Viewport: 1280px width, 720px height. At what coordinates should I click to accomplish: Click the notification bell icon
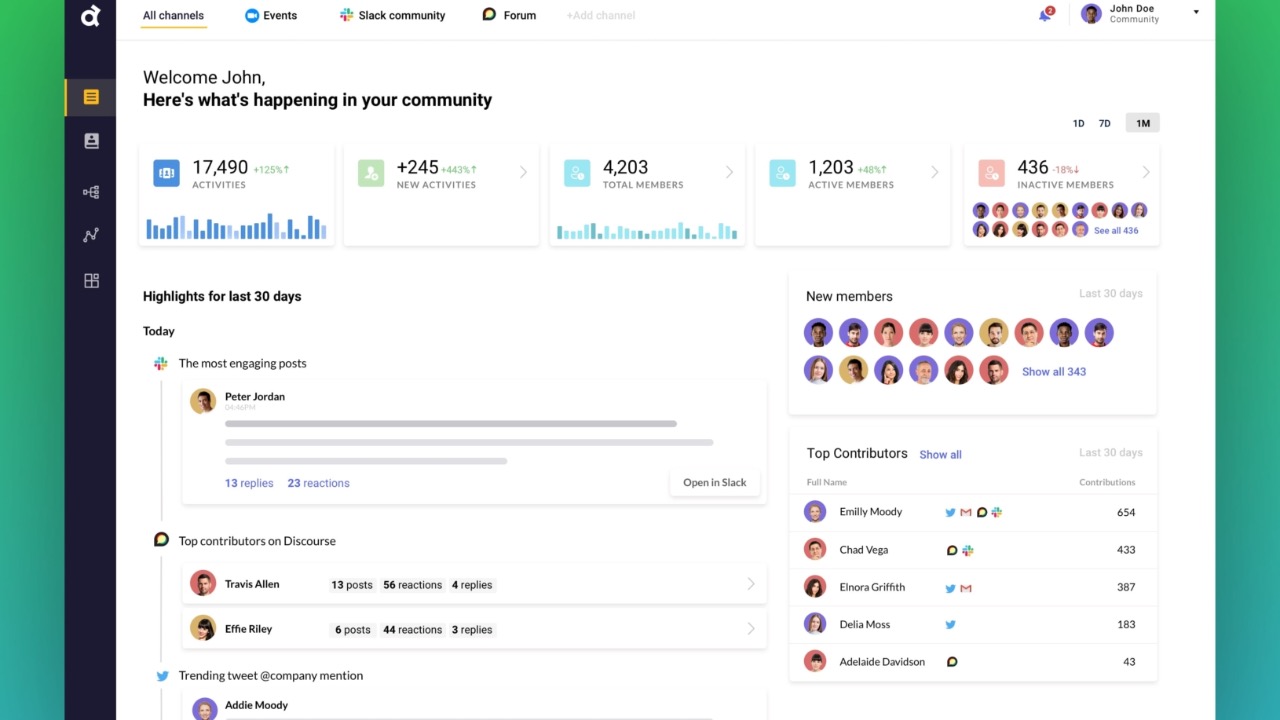pyautogui.click(x=1045, y=15)
